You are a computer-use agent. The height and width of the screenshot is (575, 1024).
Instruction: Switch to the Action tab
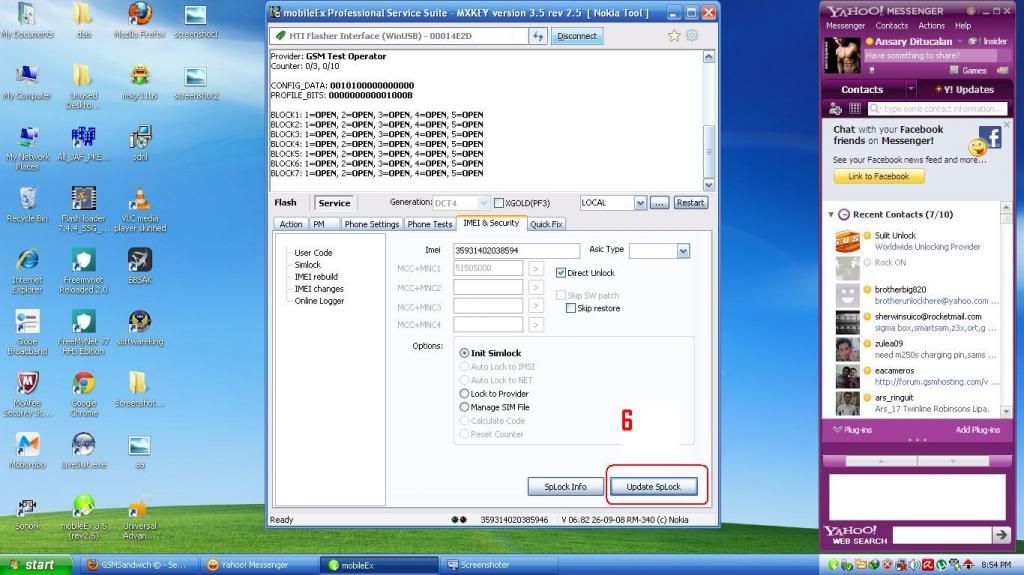[x=291, y=224]
